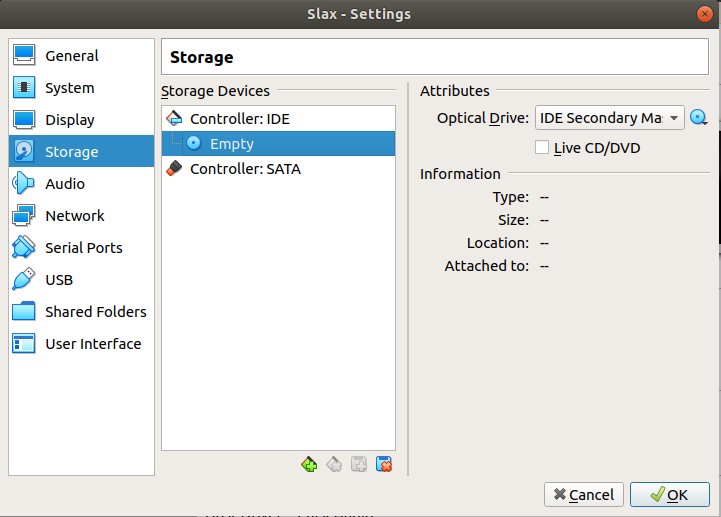Select the Storage settings category
721x517 pixels.
point(81,151)
